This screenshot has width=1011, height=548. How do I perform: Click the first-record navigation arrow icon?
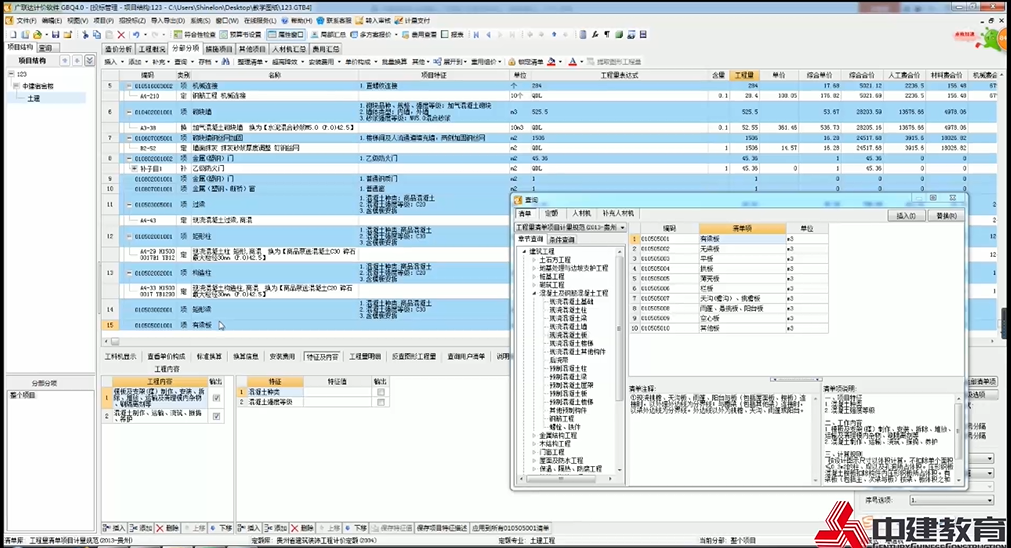click(476, 34)
